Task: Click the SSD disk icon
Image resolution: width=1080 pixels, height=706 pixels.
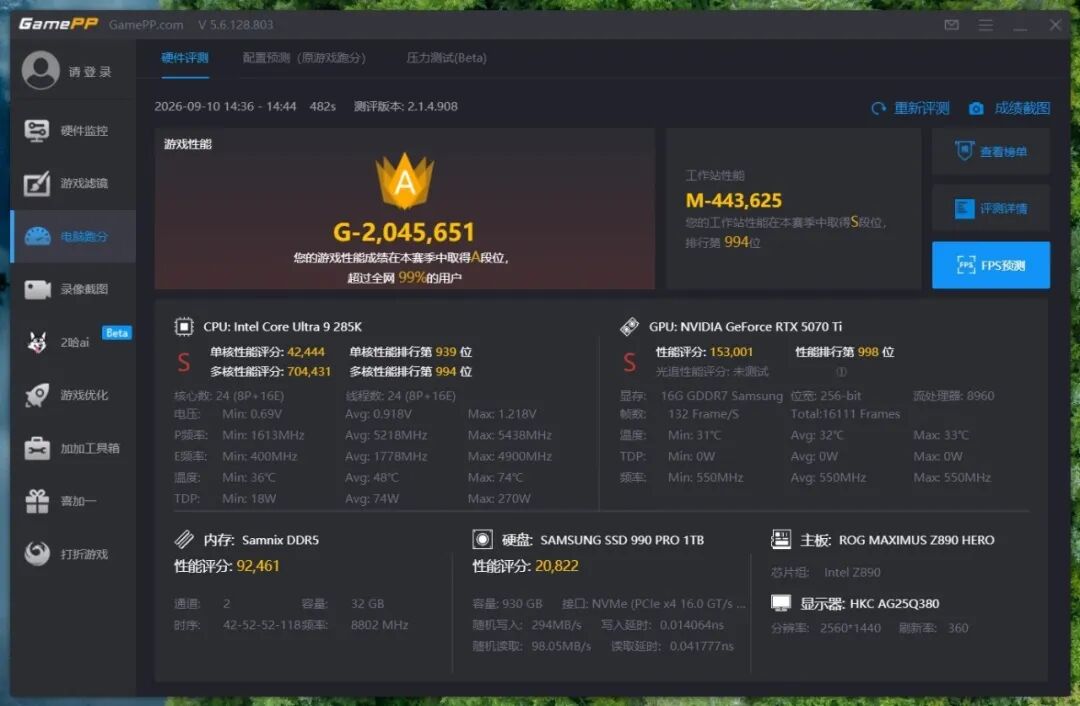Action: point(482,539)
